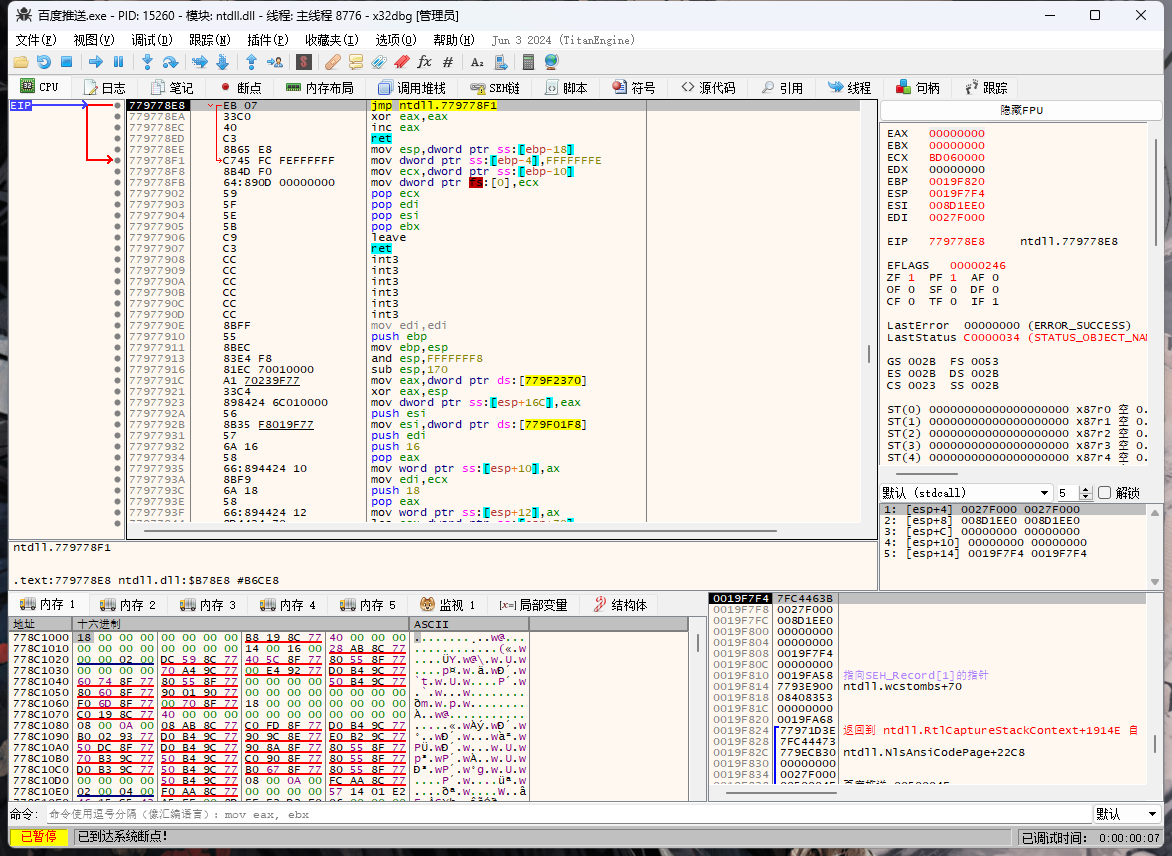Click the labels tag icon
1172x856 pixels.
point(379,62)
